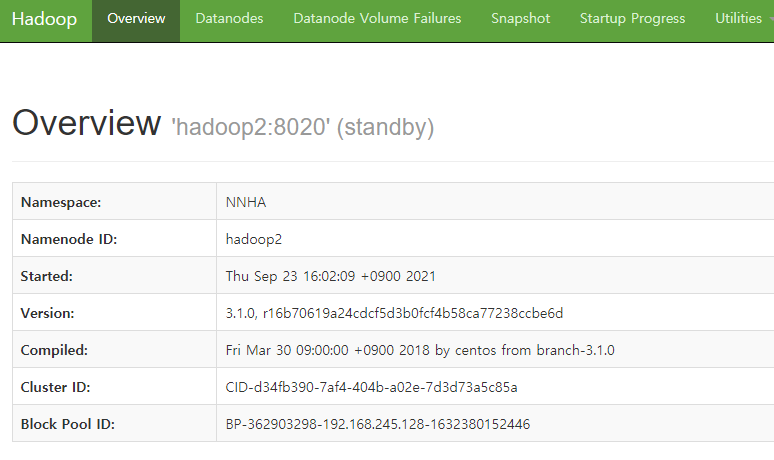774x460 pixels.
Task: Open the Startup Progress tab
Action: [632, 19]
